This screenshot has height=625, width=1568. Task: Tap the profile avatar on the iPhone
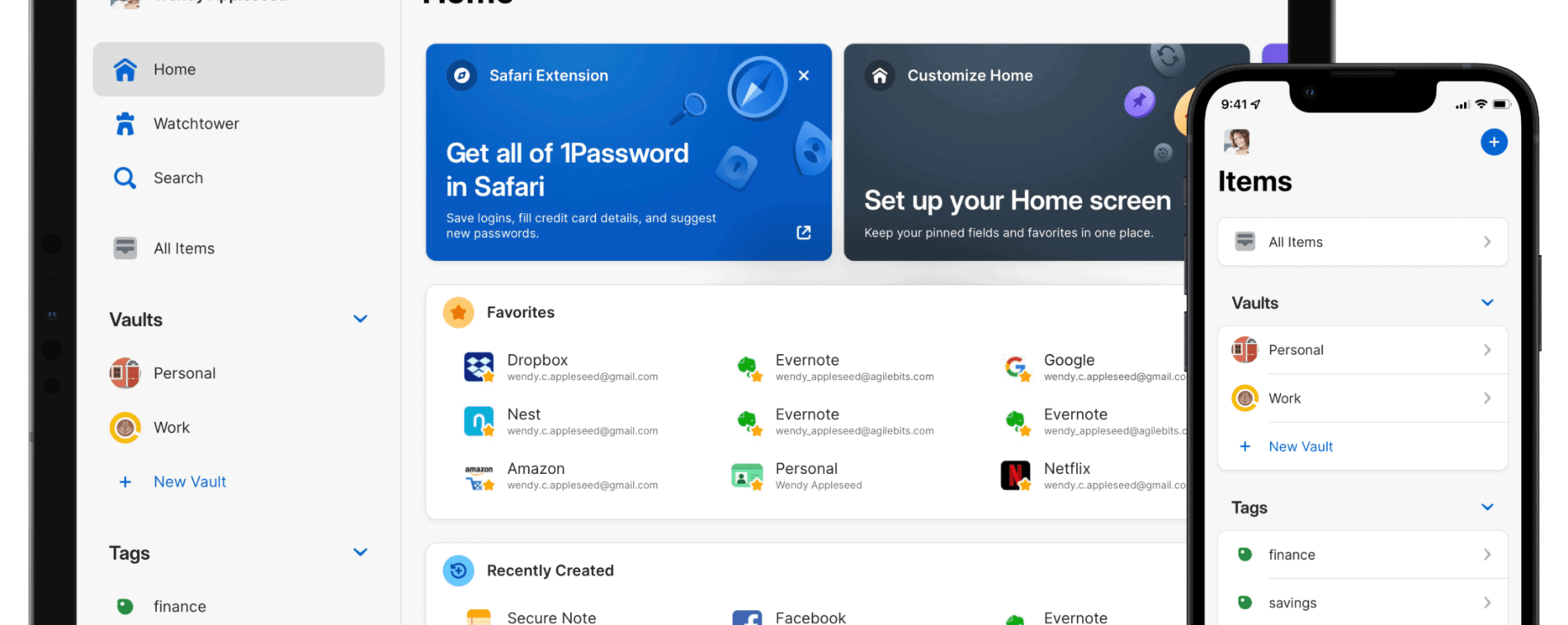[x=1237, y=142]
